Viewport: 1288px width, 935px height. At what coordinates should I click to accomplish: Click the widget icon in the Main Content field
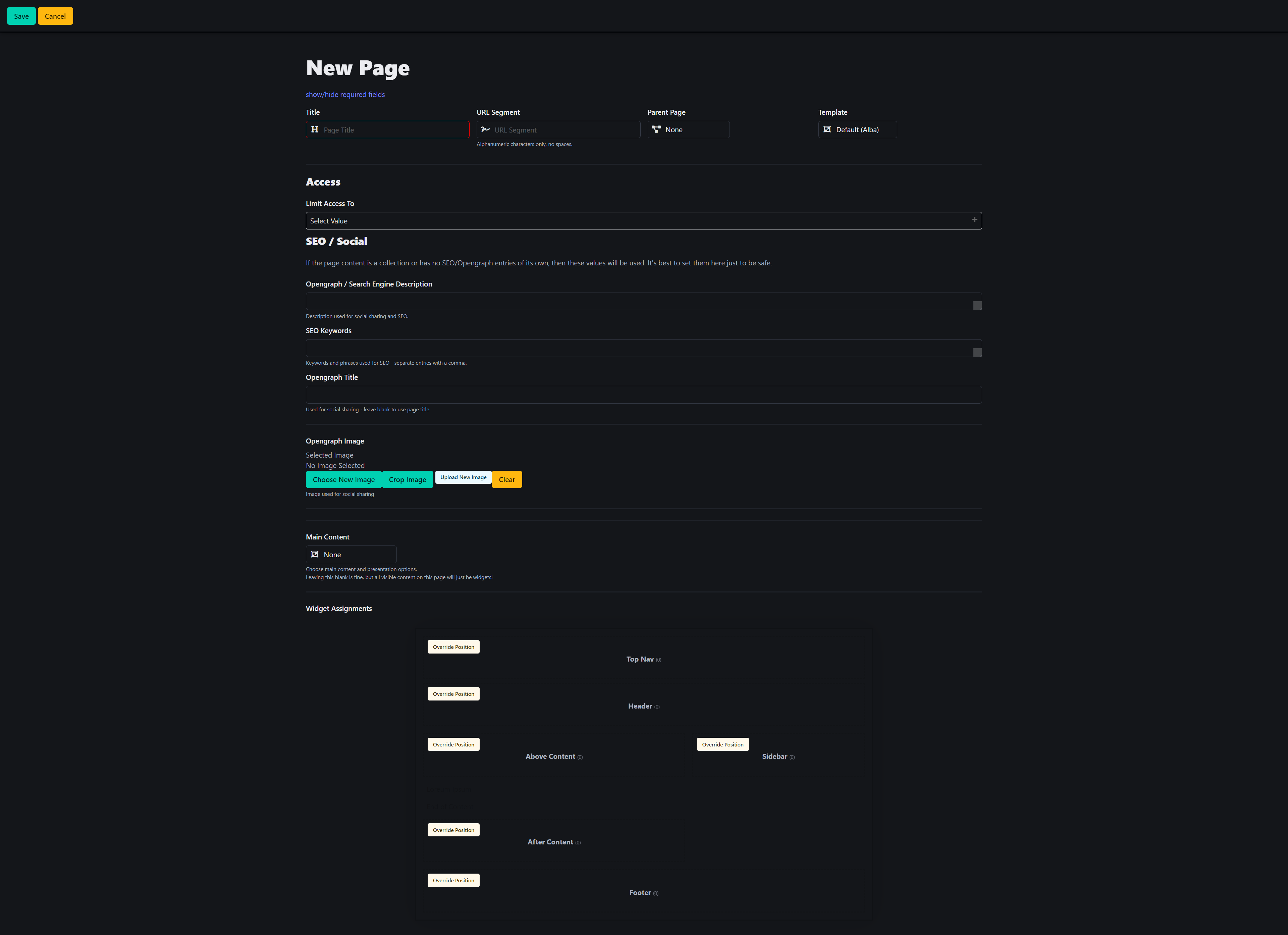click(315, 554)
